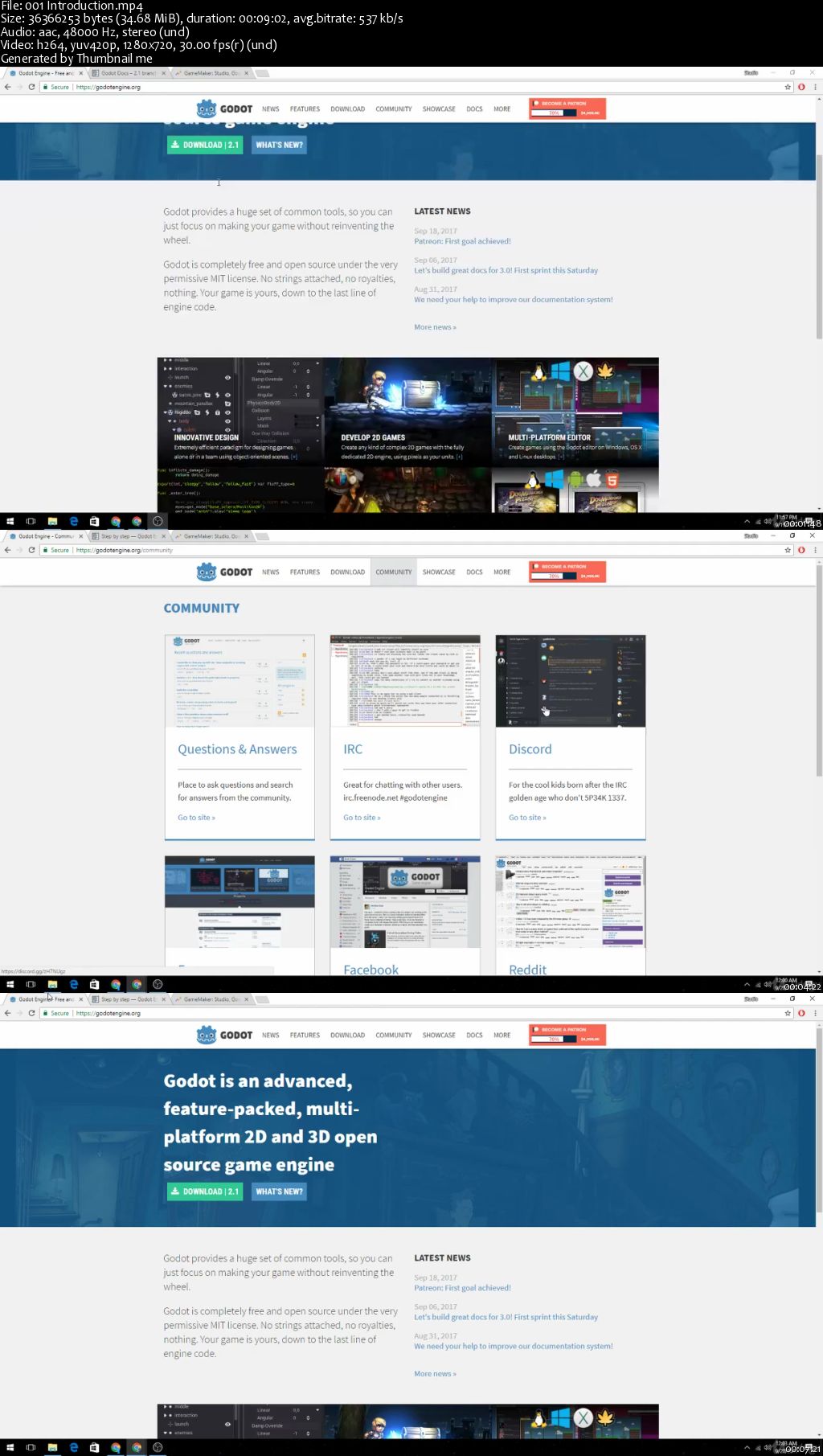This screenshot has width=823, height=1456.
Task: Click the Godot logo in the first screenshot
Action: point(224,109)
